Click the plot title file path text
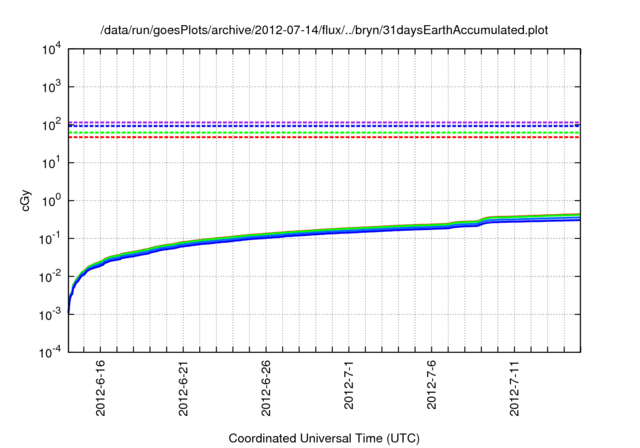 click(x=325, y=31)
